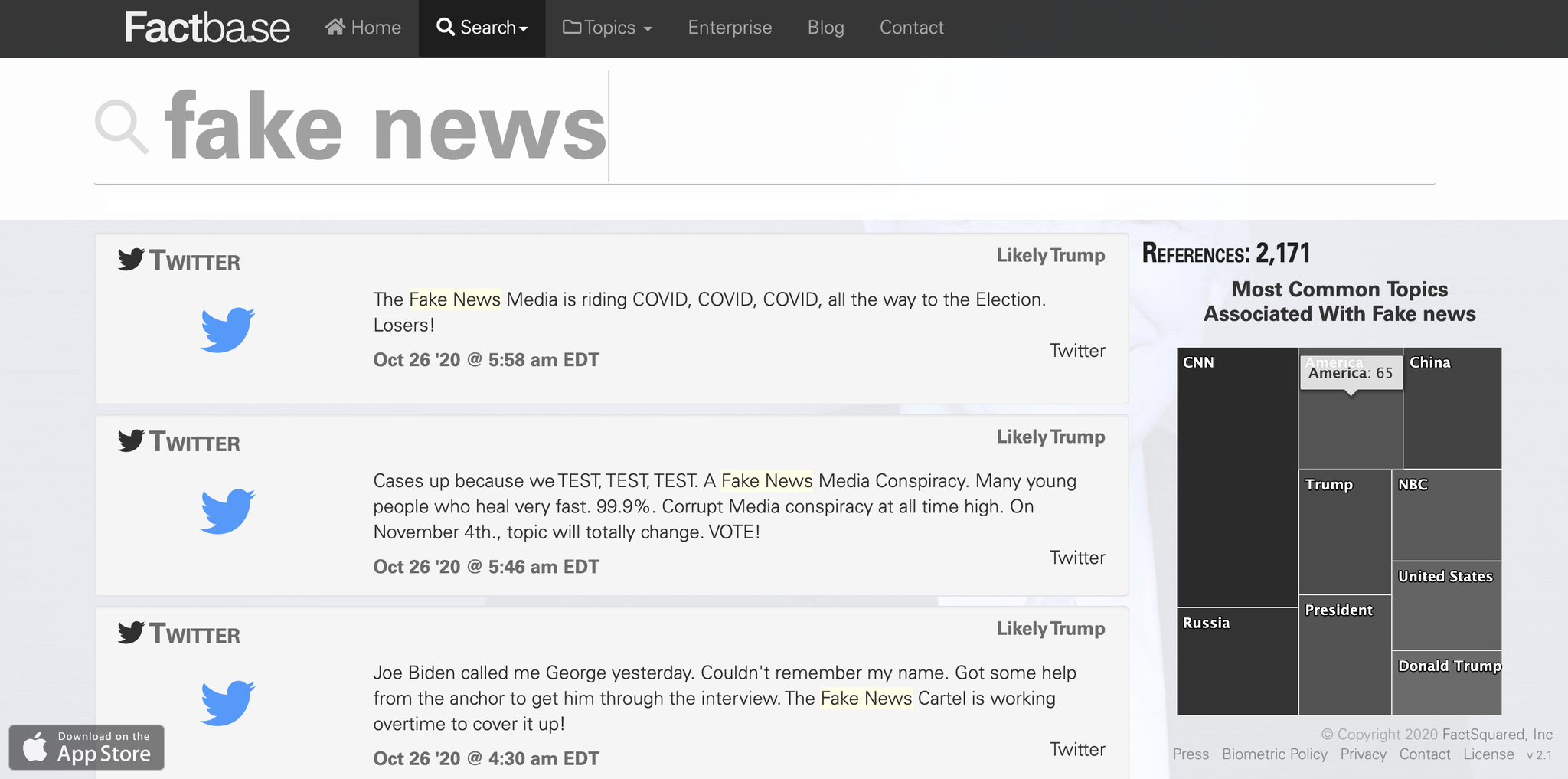The height and width of the screenshot is (779, 1568).
Task: Click Download on the App Store badge
Action: pos(87,748)
